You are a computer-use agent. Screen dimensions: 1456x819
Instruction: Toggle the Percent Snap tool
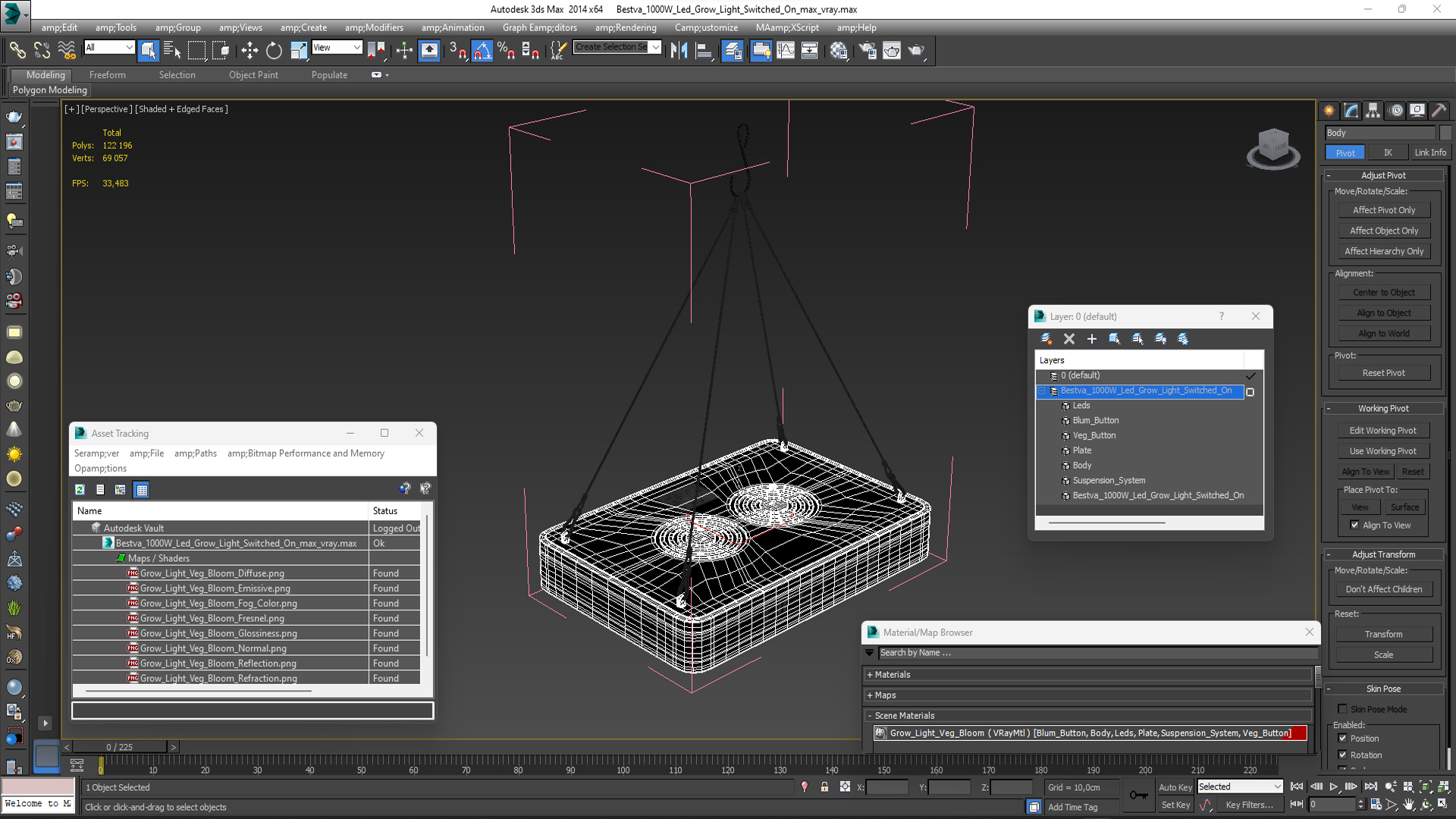(506, 51)
